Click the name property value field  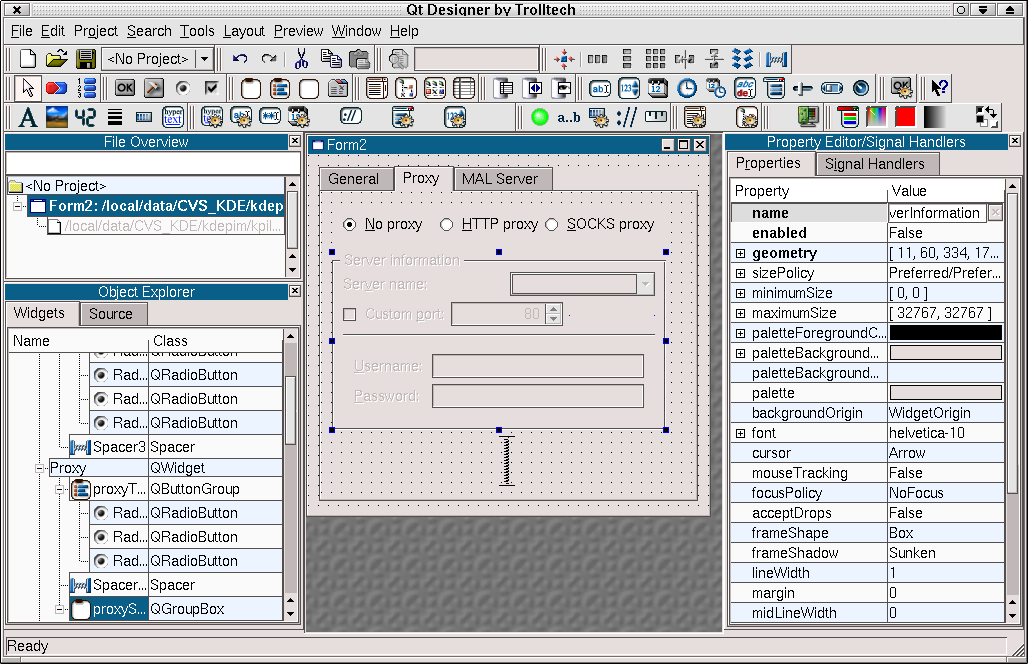point(936,213)
